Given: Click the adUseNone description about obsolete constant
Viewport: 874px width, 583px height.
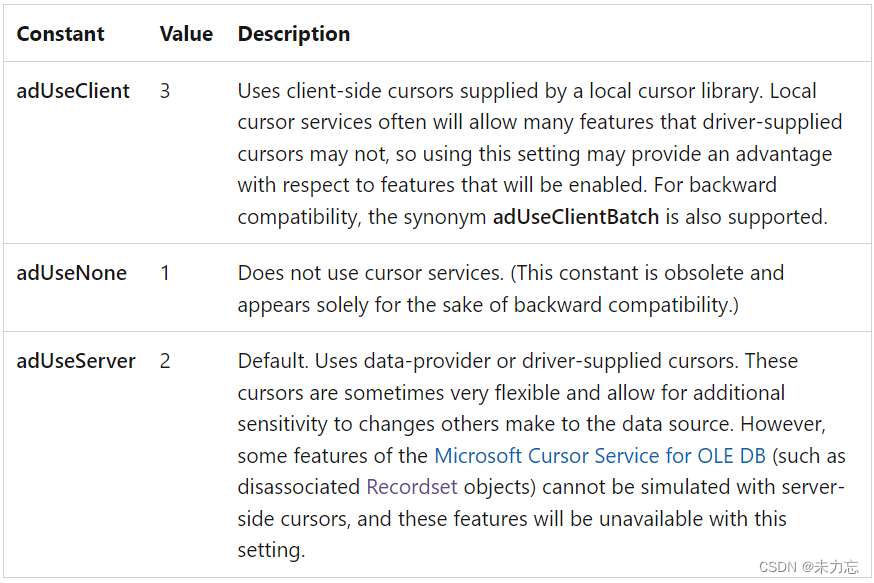Looking at the screenshot, I should 510,273.
